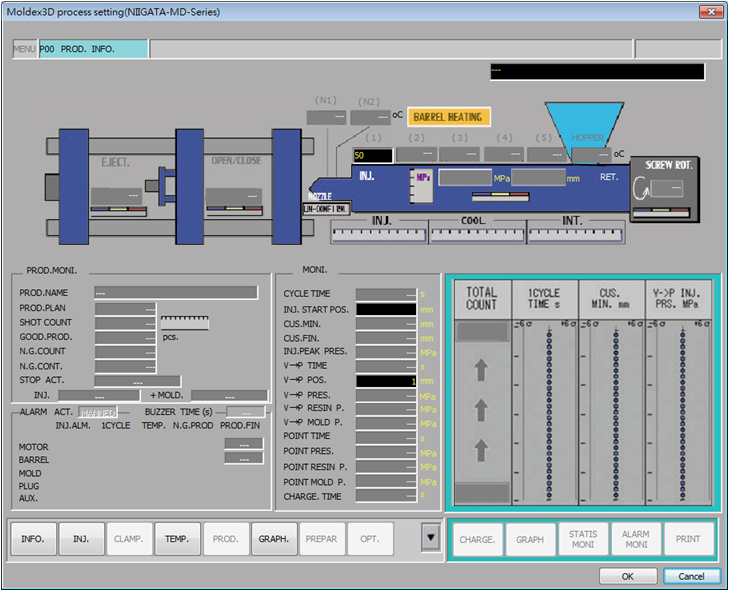Click the PROD.PLAN value field
The width and height of the screenshot is (729, 591).
125,309
